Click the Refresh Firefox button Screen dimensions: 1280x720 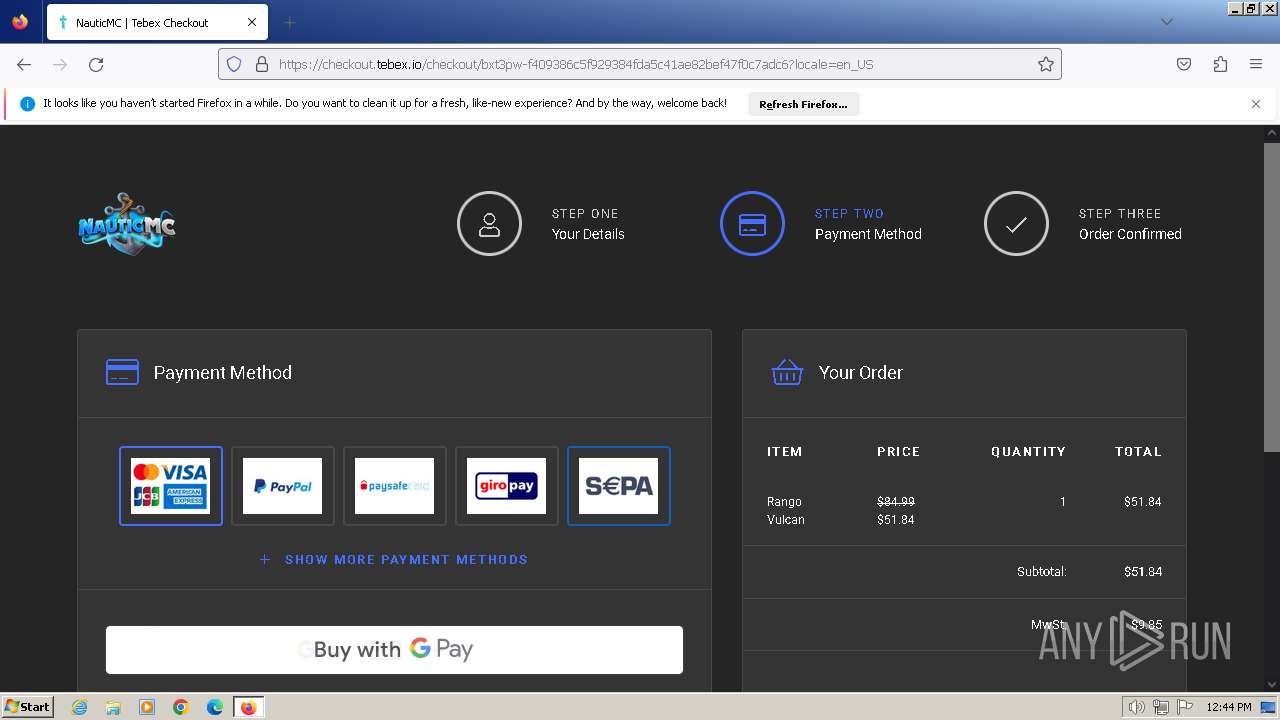803,104
